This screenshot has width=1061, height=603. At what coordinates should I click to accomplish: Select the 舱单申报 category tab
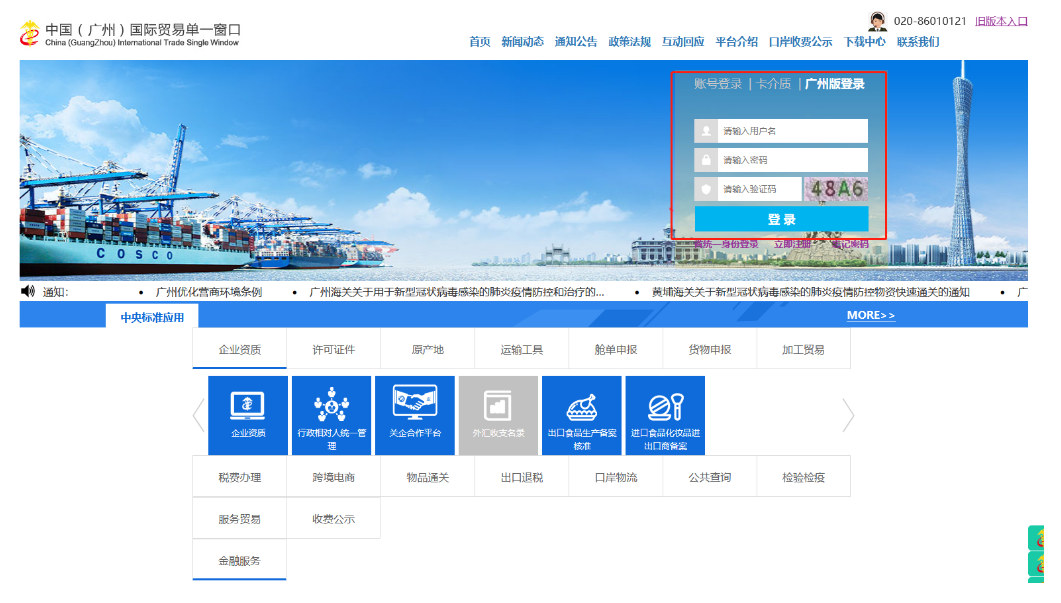(616, 349)
